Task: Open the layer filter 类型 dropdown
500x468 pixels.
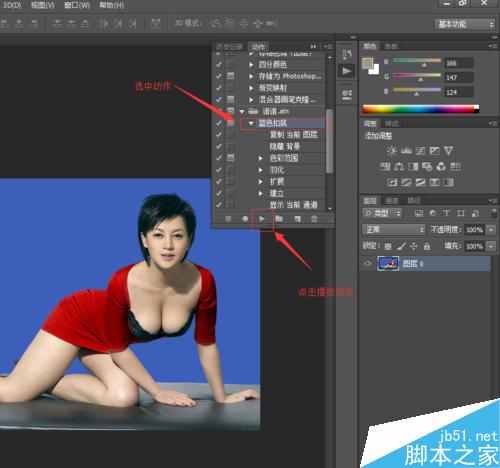Action: (x=382, y=213)
